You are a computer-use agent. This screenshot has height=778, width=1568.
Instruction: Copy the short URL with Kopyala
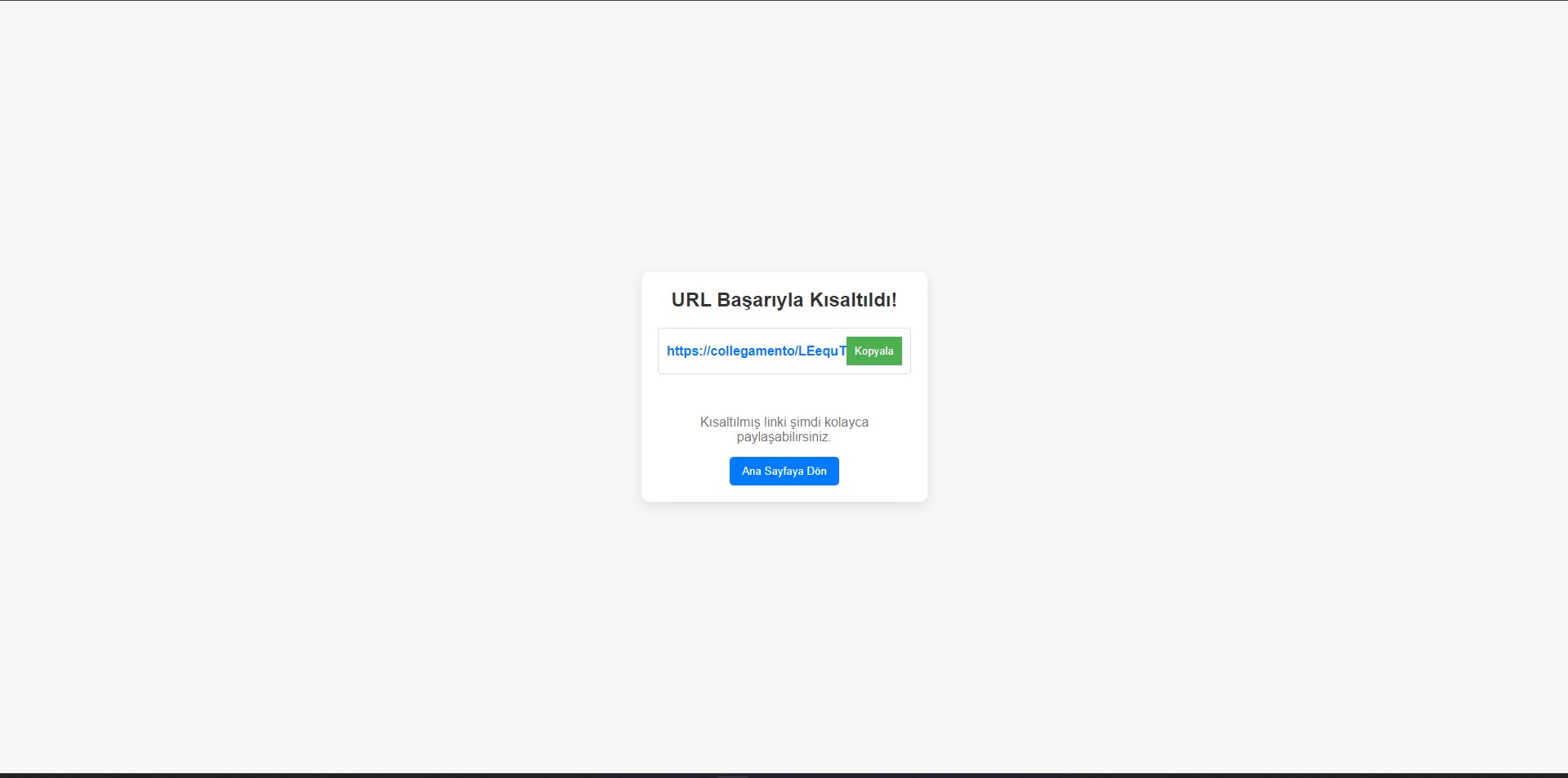point(873,351)
